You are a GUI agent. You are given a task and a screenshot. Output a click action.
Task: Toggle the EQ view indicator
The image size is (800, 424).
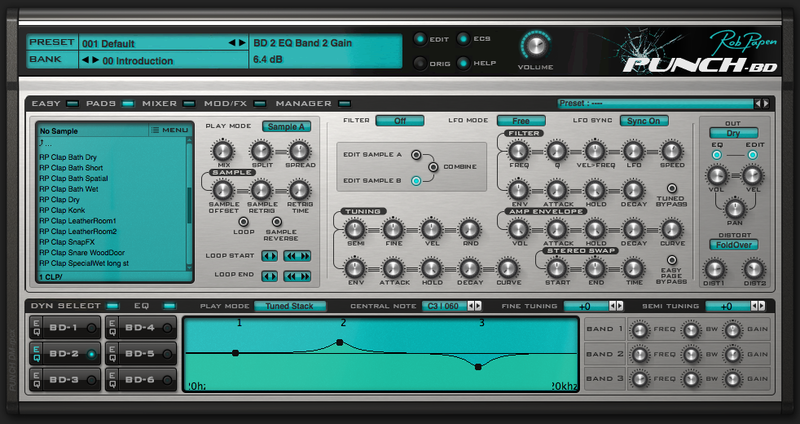tap(169, 306)
